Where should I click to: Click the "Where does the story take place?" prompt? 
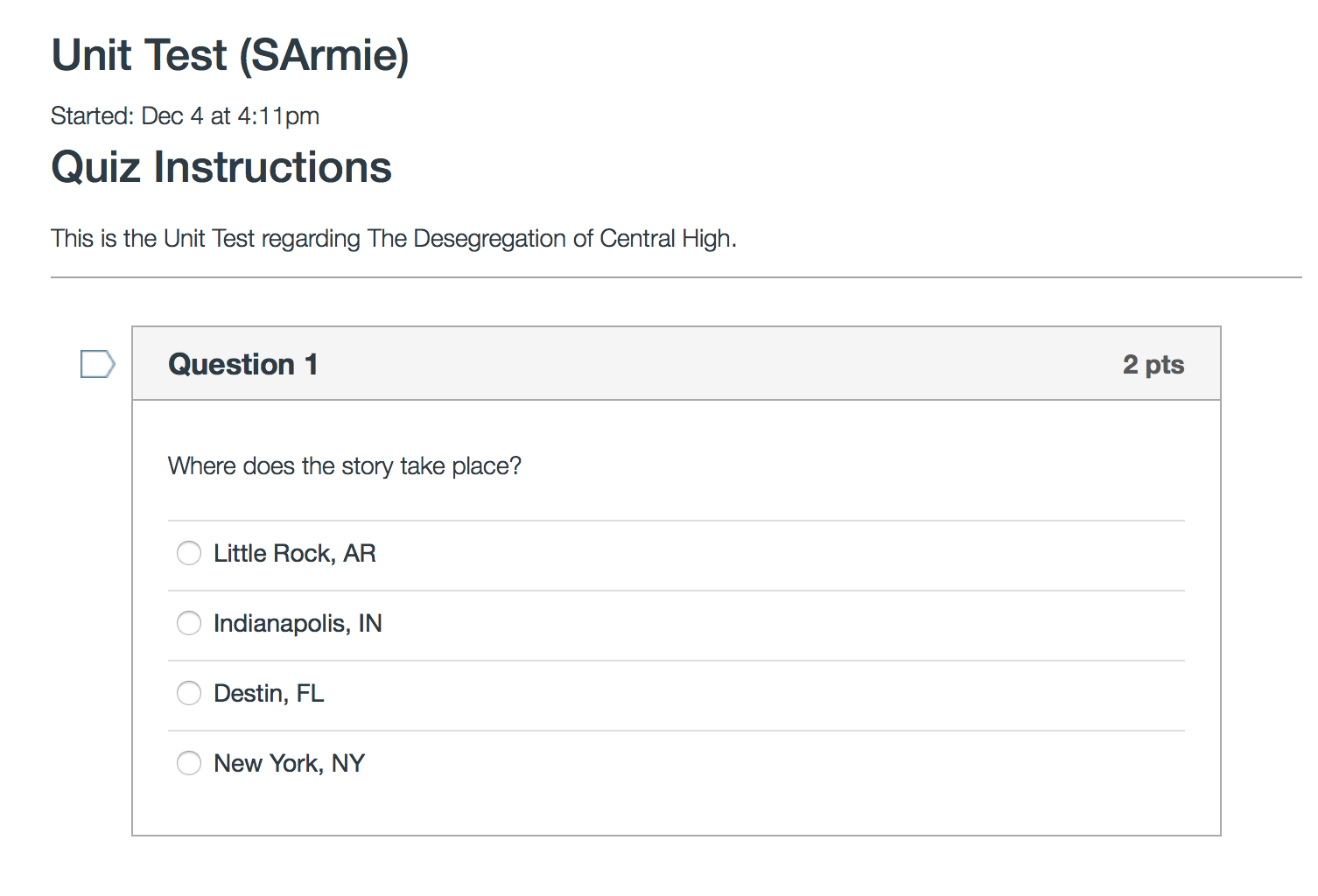345,465
